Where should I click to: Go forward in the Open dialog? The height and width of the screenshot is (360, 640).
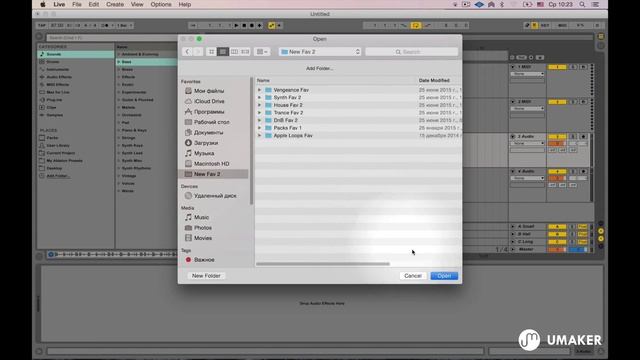point(198,52)
